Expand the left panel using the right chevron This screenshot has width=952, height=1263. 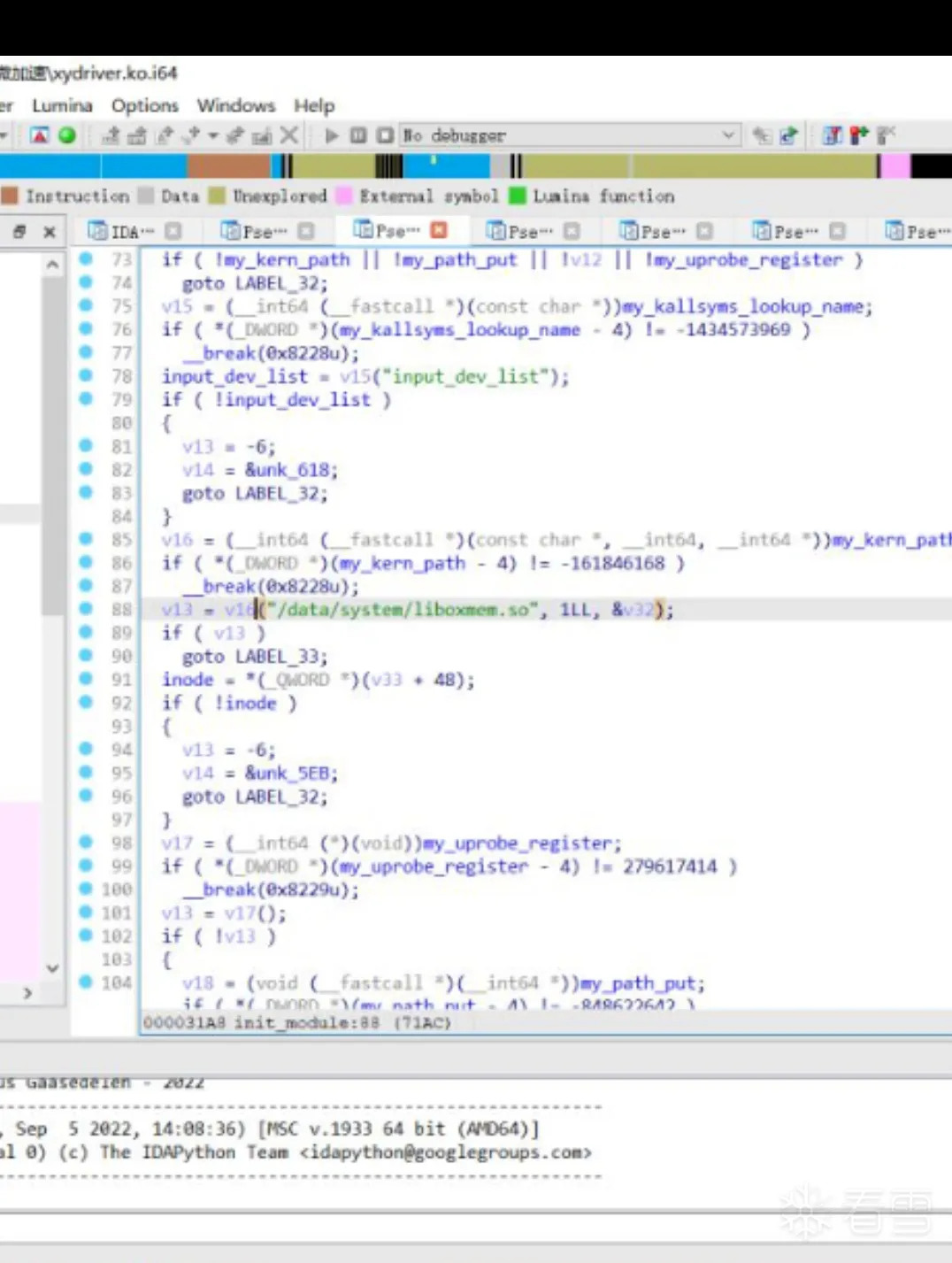tap(27, 993)
